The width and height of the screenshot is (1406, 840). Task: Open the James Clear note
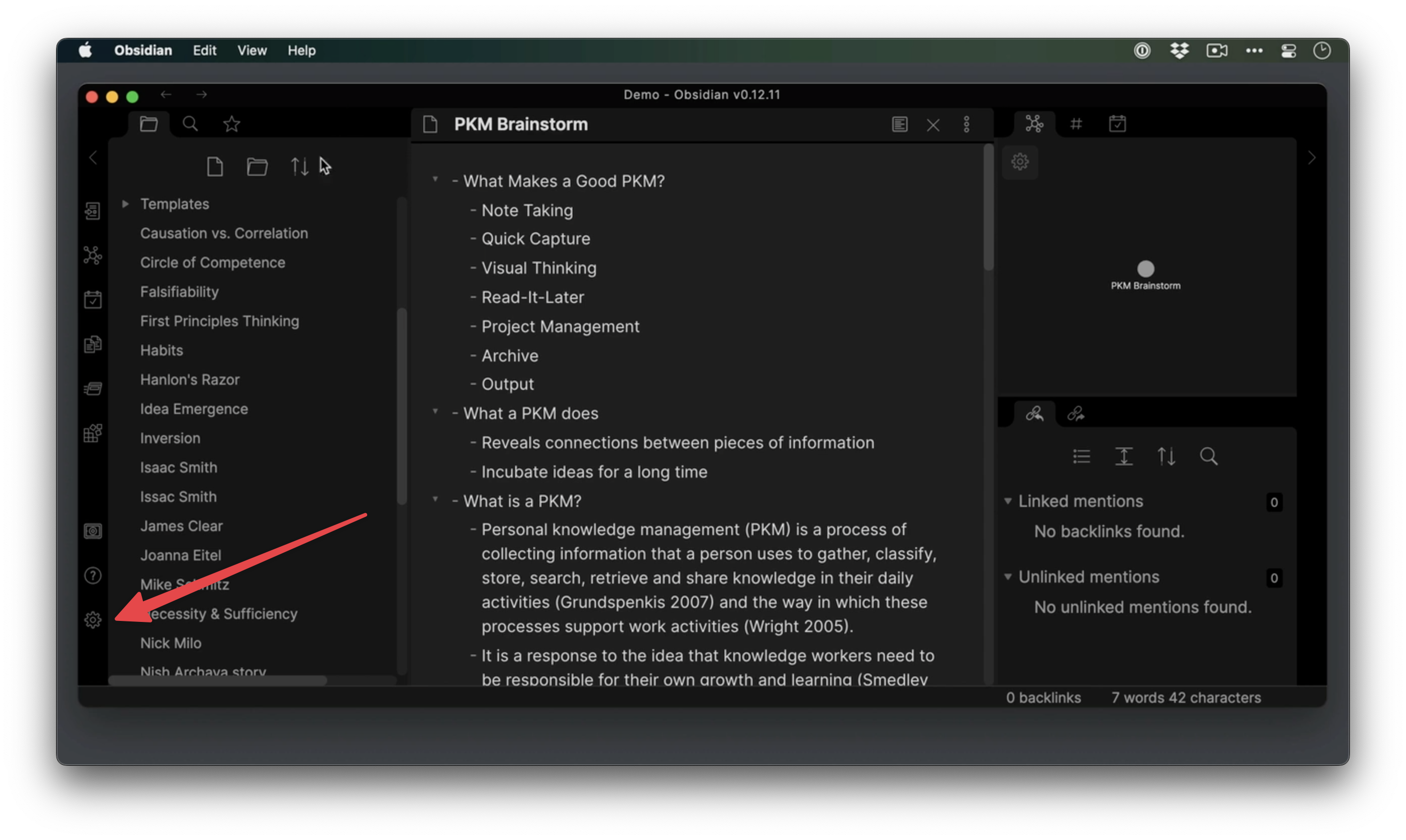click(181, 526)
